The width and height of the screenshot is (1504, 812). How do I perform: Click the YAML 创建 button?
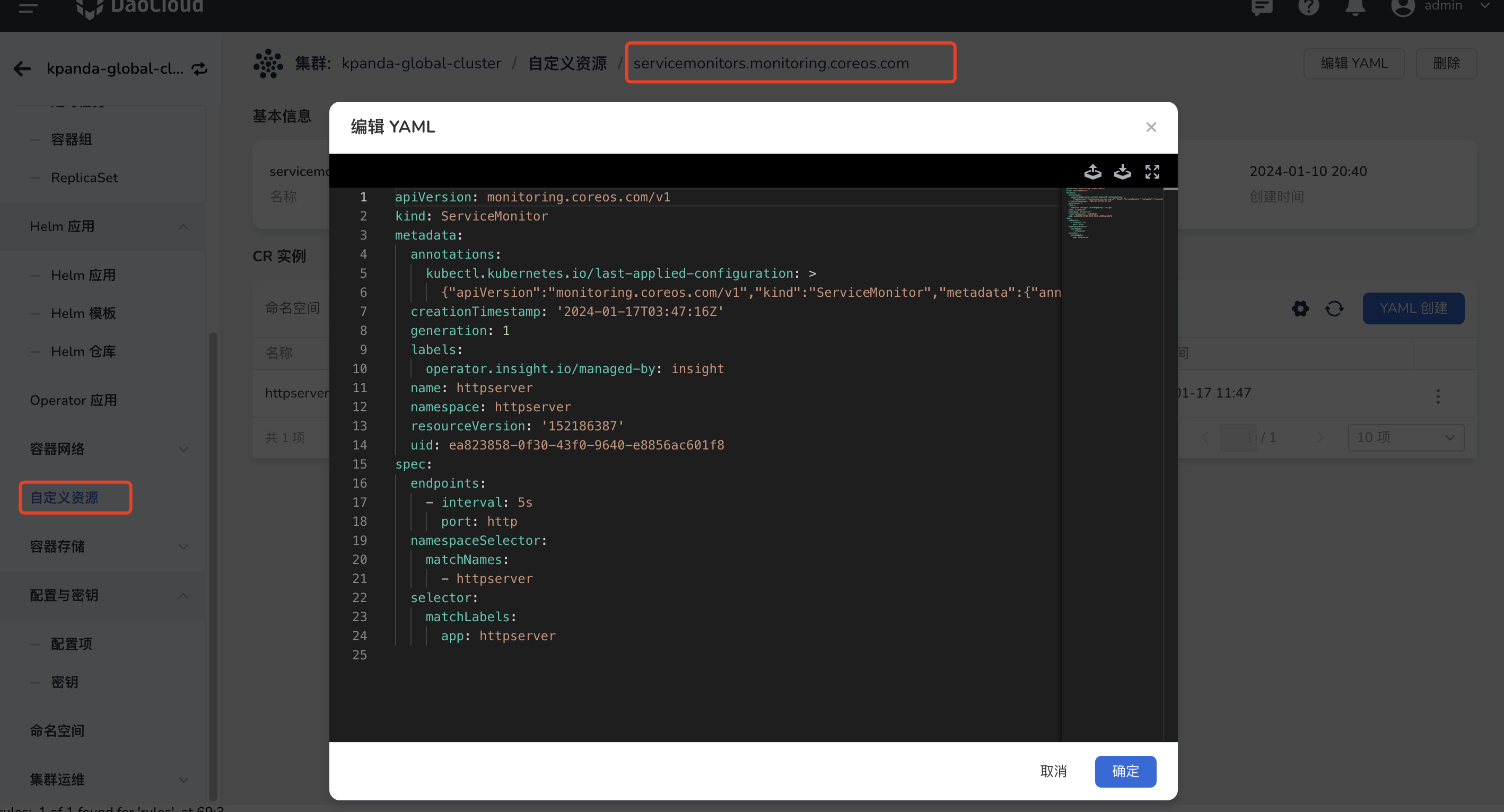coord(1413,308)
